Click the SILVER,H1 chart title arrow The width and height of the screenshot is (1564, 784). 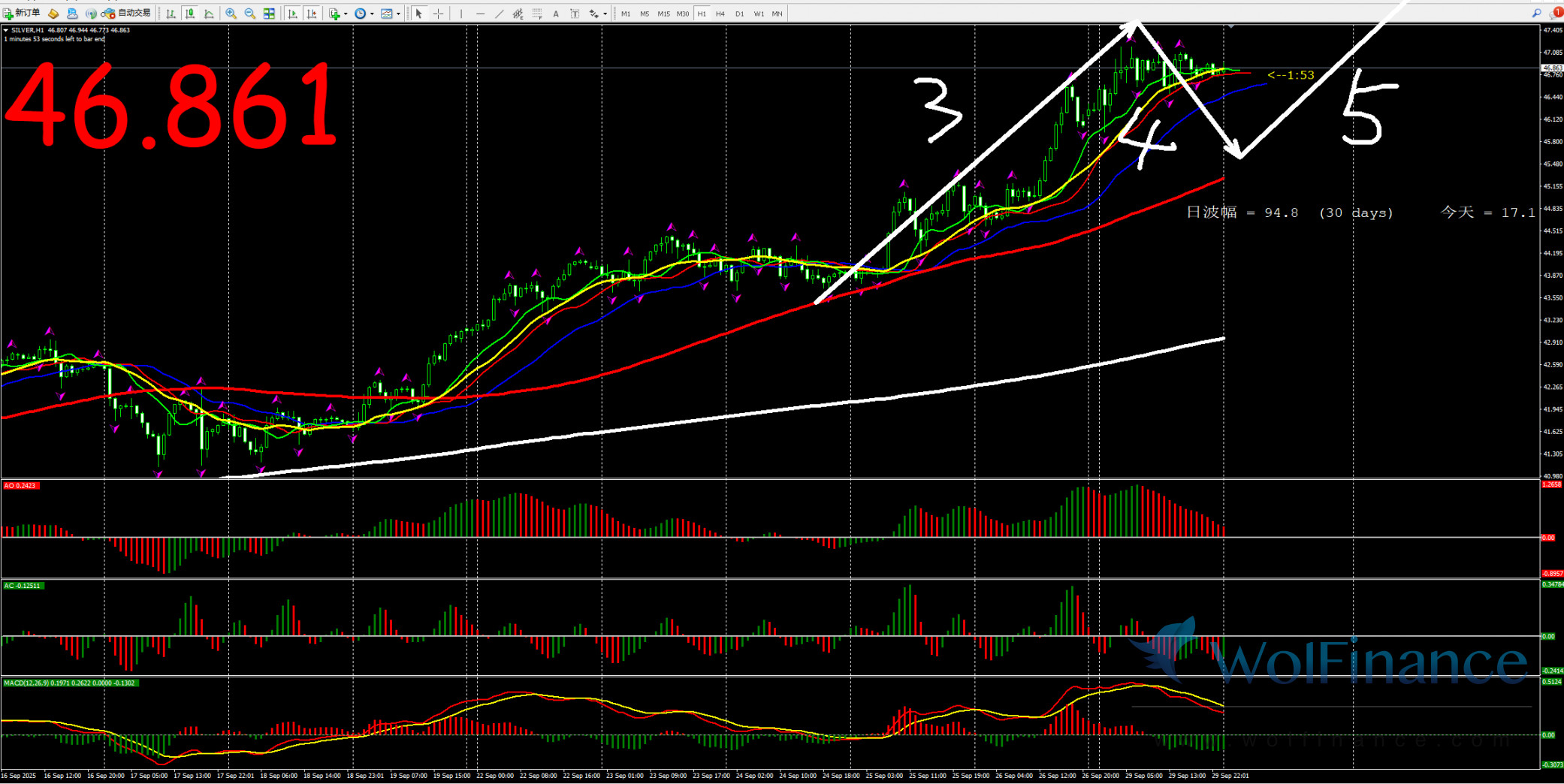pos(6,30)
